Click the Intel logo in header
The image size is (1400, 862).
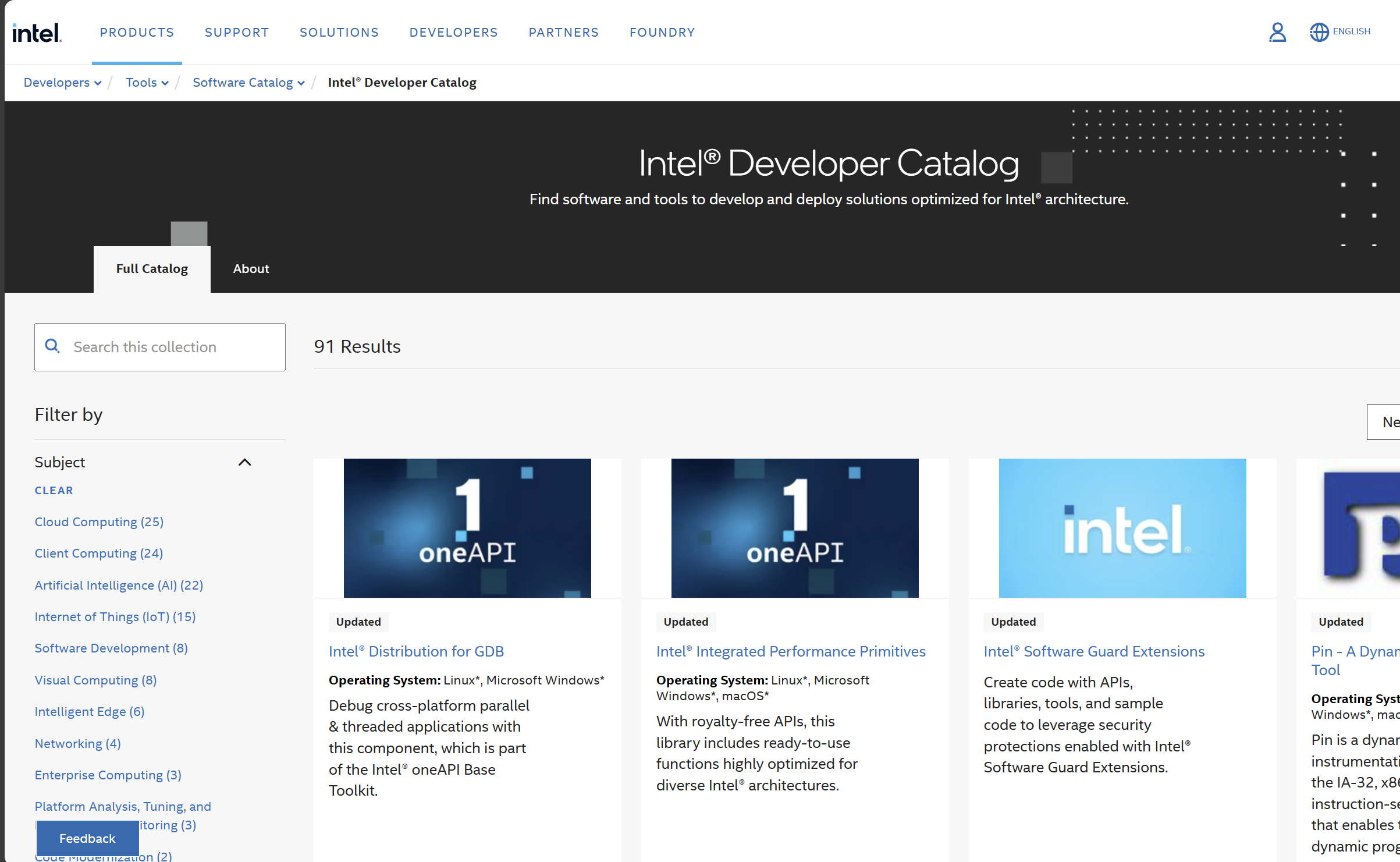point(37,33)
